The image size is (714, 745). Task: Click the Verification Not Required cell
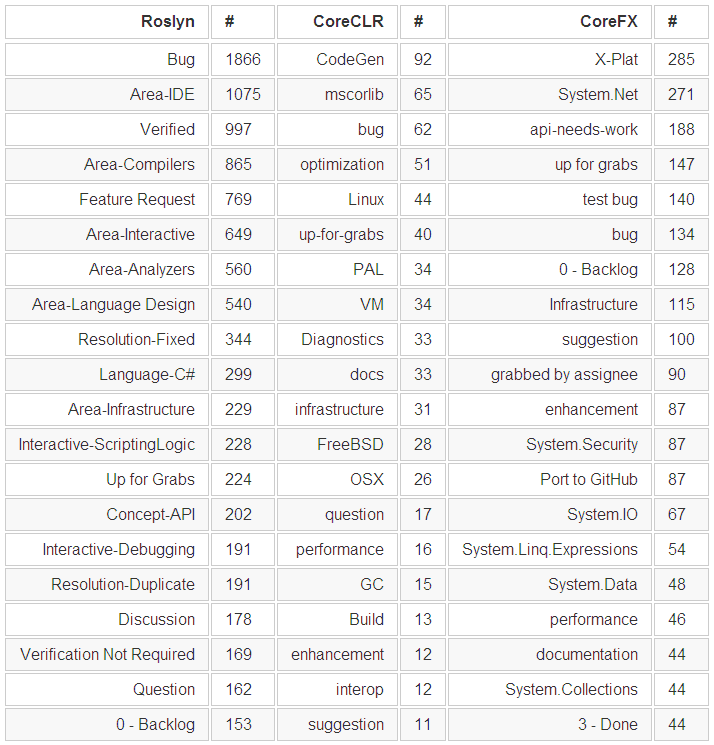tap(107, 655)
